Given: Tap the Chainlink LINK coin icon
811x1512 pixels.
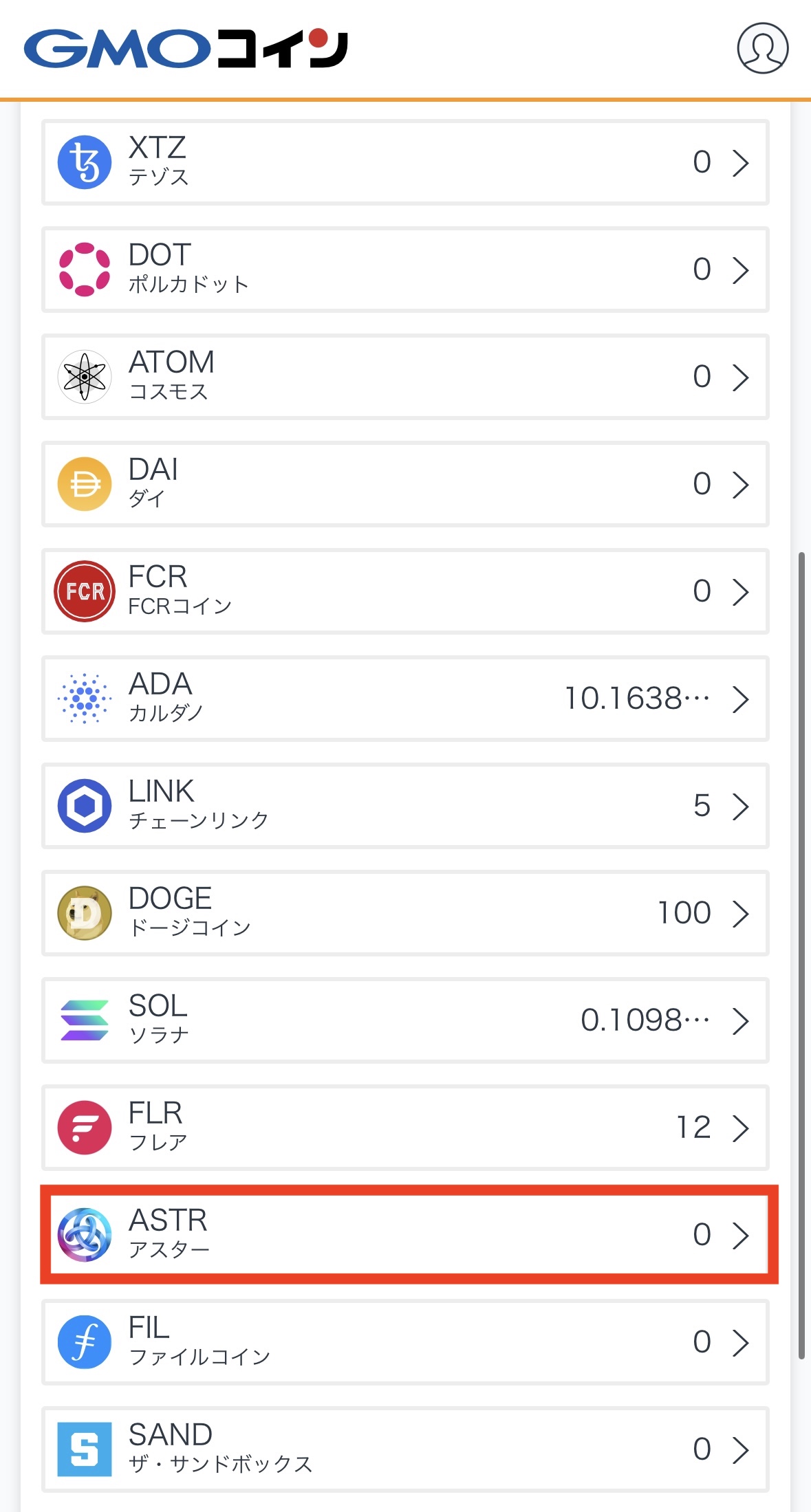Looking at the screenshot, I should point(85,806).
